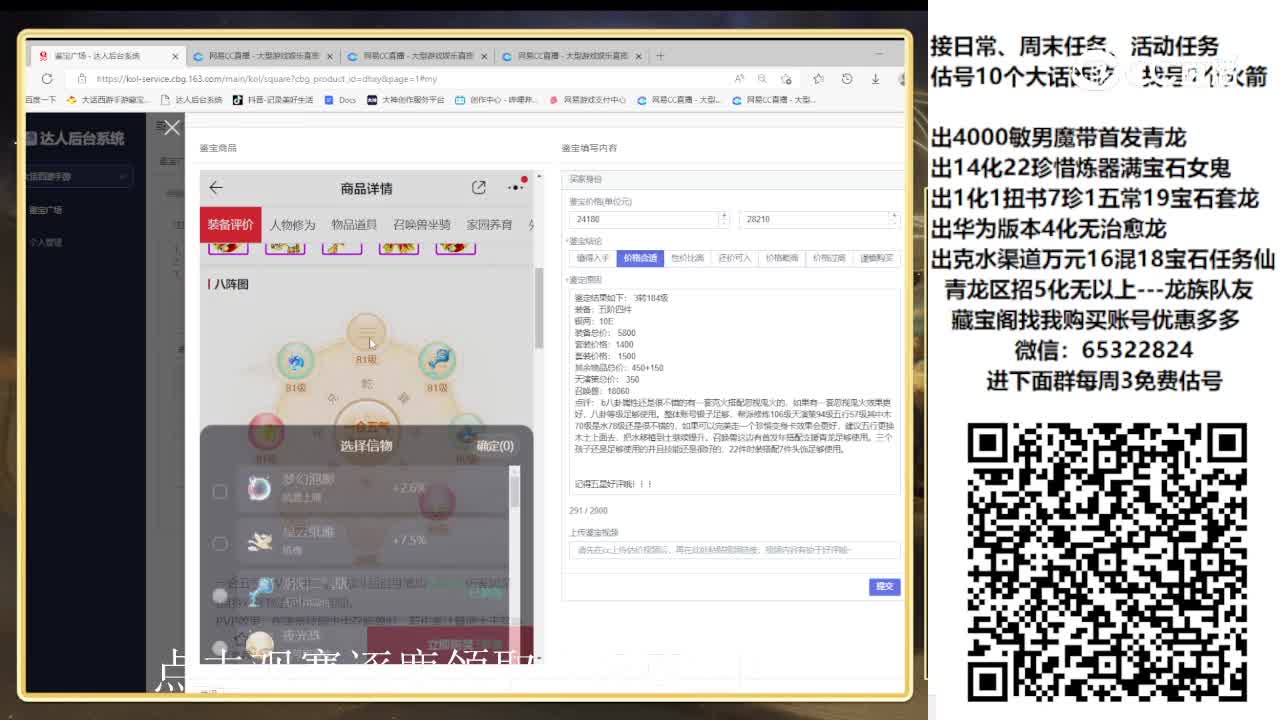Open the 网易游戏支付中心 bookmark

coord(587,100)
